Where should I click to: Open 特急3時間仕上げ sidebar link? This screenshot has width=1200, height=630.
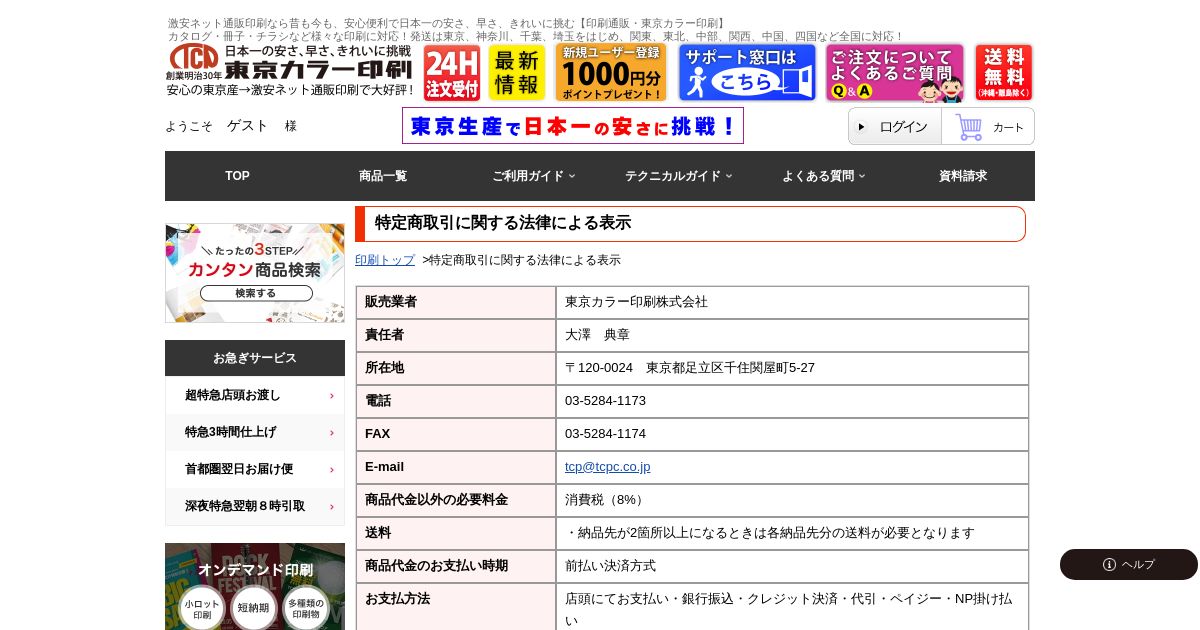(x=255, y=432)
